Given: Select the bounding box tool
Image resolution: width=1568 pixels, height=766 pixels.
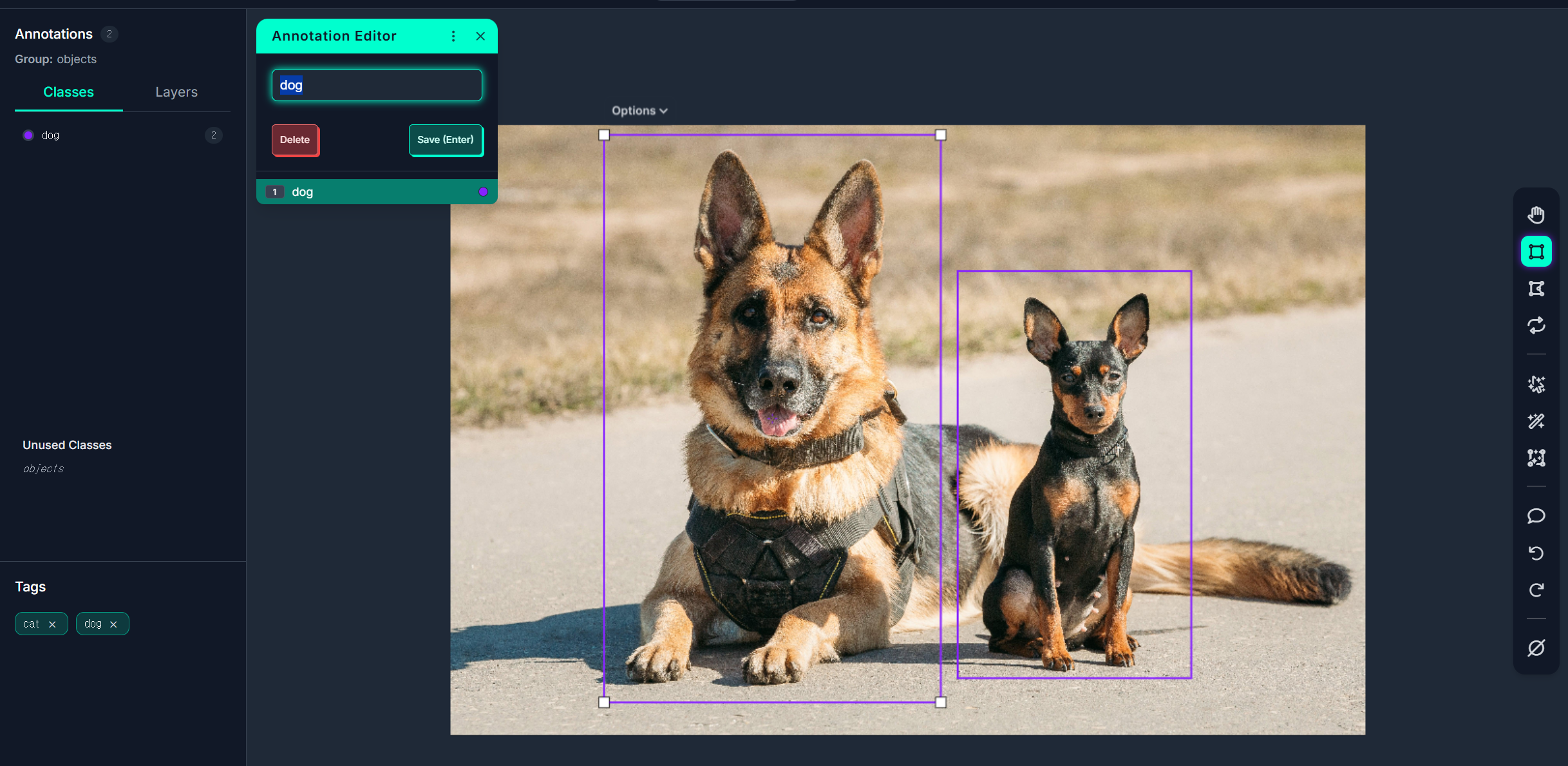Looking at the screenshot, I should pos(1536,251).
